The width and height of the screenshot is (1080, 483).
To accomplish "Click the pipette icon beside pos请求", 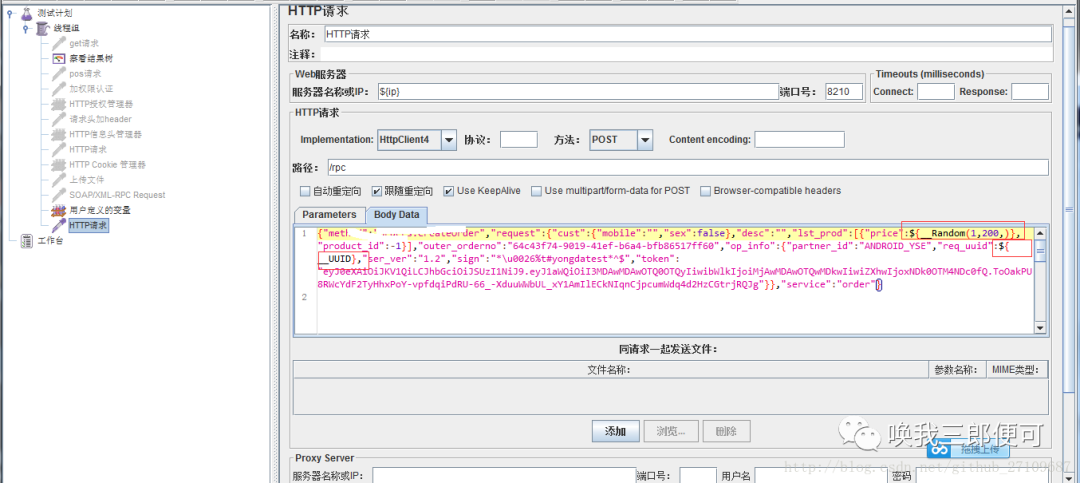I will click(59, 74).
